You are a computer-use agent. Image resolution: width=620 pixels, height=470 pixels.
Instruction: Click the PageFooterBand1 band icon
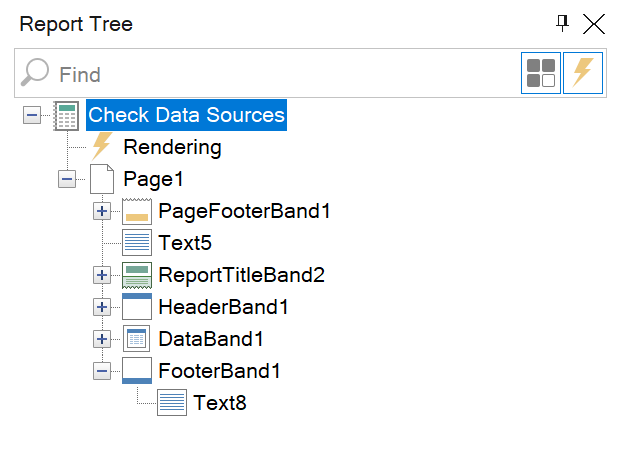click(136, 211)
